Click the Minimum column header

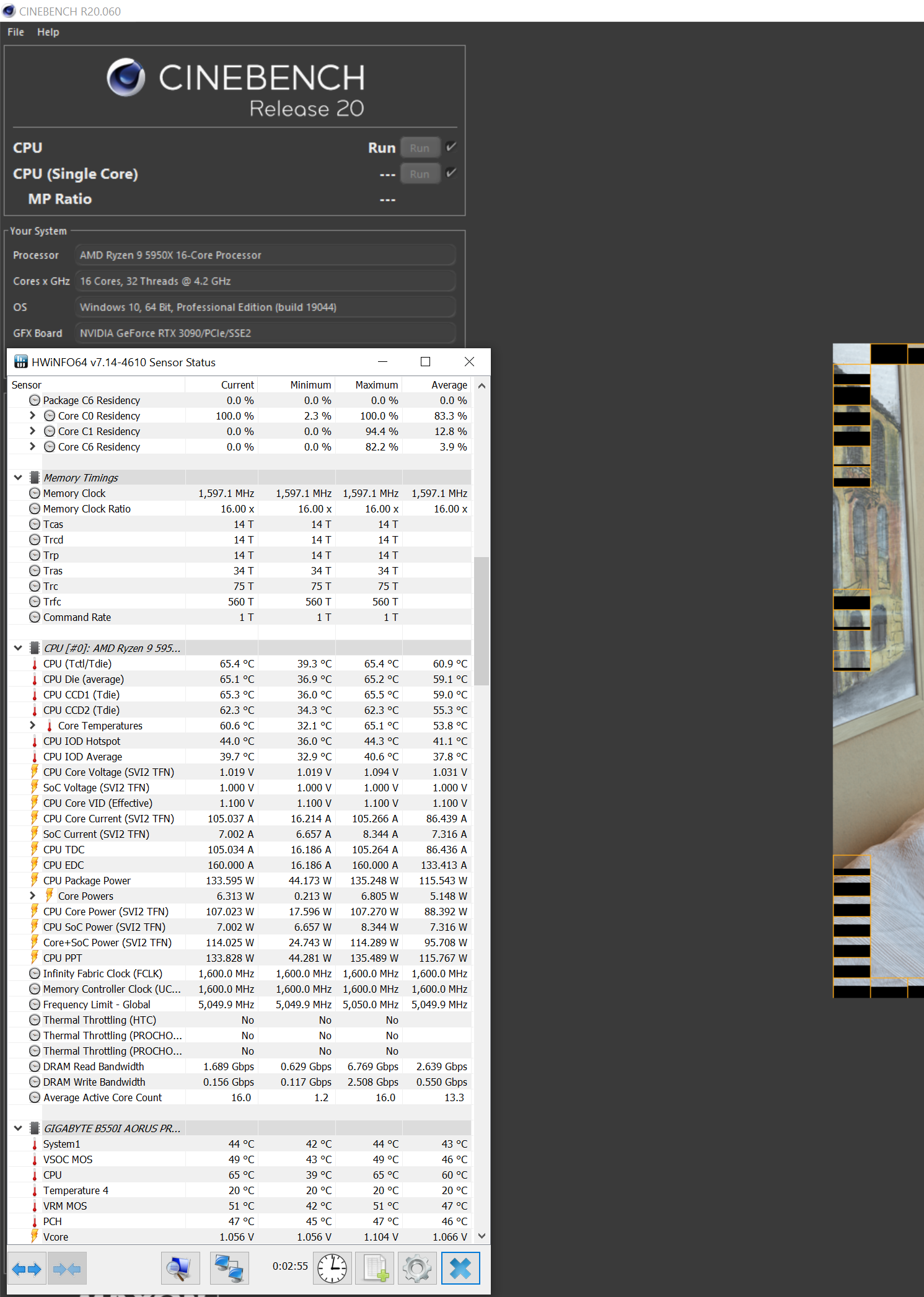click(297, 385)
